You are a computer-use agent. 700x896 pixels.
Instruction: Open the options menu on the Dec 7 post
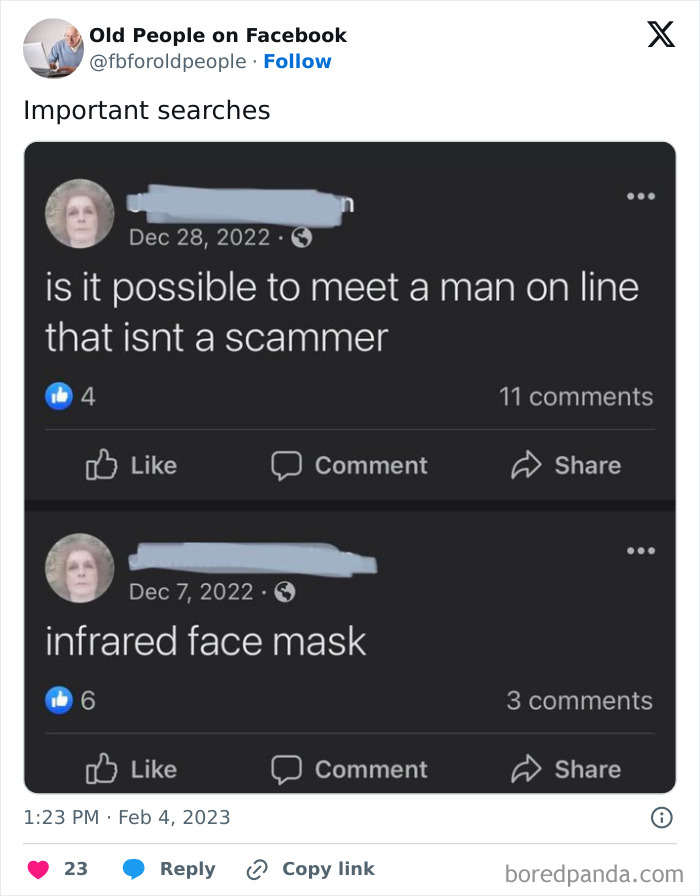click(640, 550)
